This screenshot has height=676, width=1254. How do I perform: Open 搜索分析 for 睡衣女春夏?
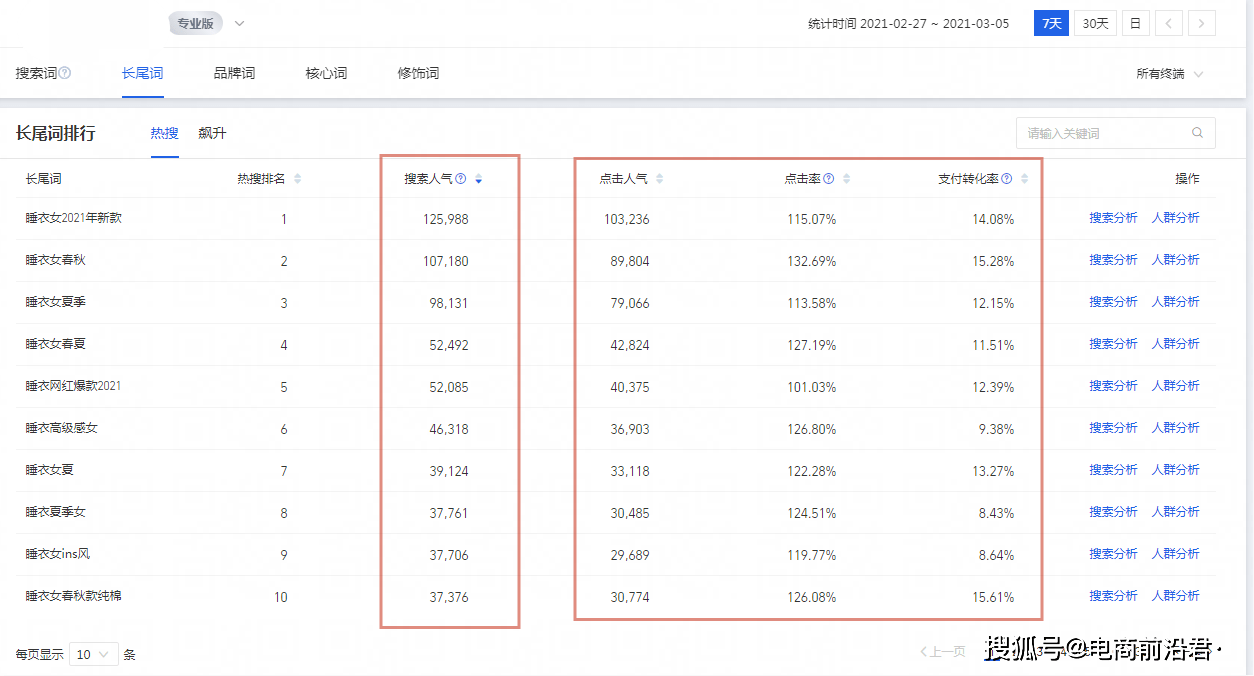[x=1113, y=344]
